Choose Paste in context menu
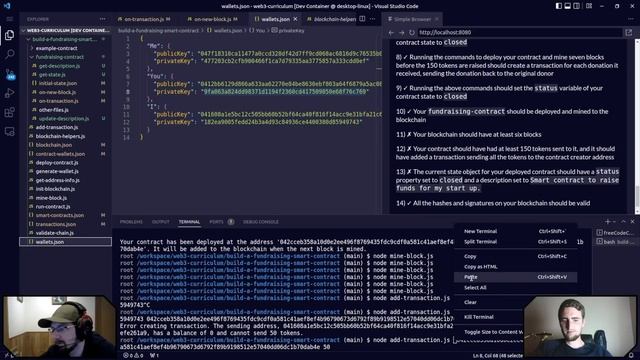The height and width of the screenshot is (360, 640). tap(516, 277)
